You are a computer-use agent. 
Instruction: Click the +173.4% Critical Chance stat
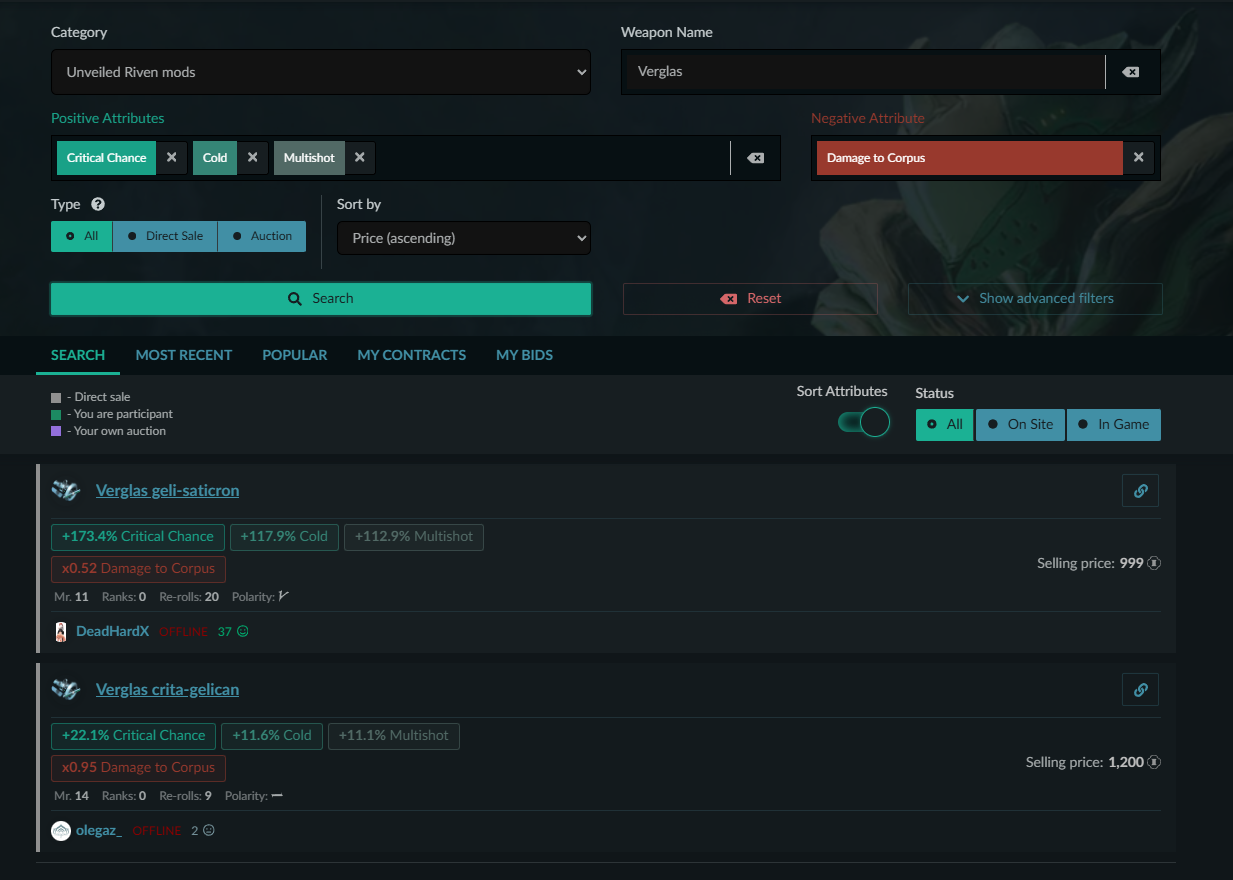(x=138, y=537)
